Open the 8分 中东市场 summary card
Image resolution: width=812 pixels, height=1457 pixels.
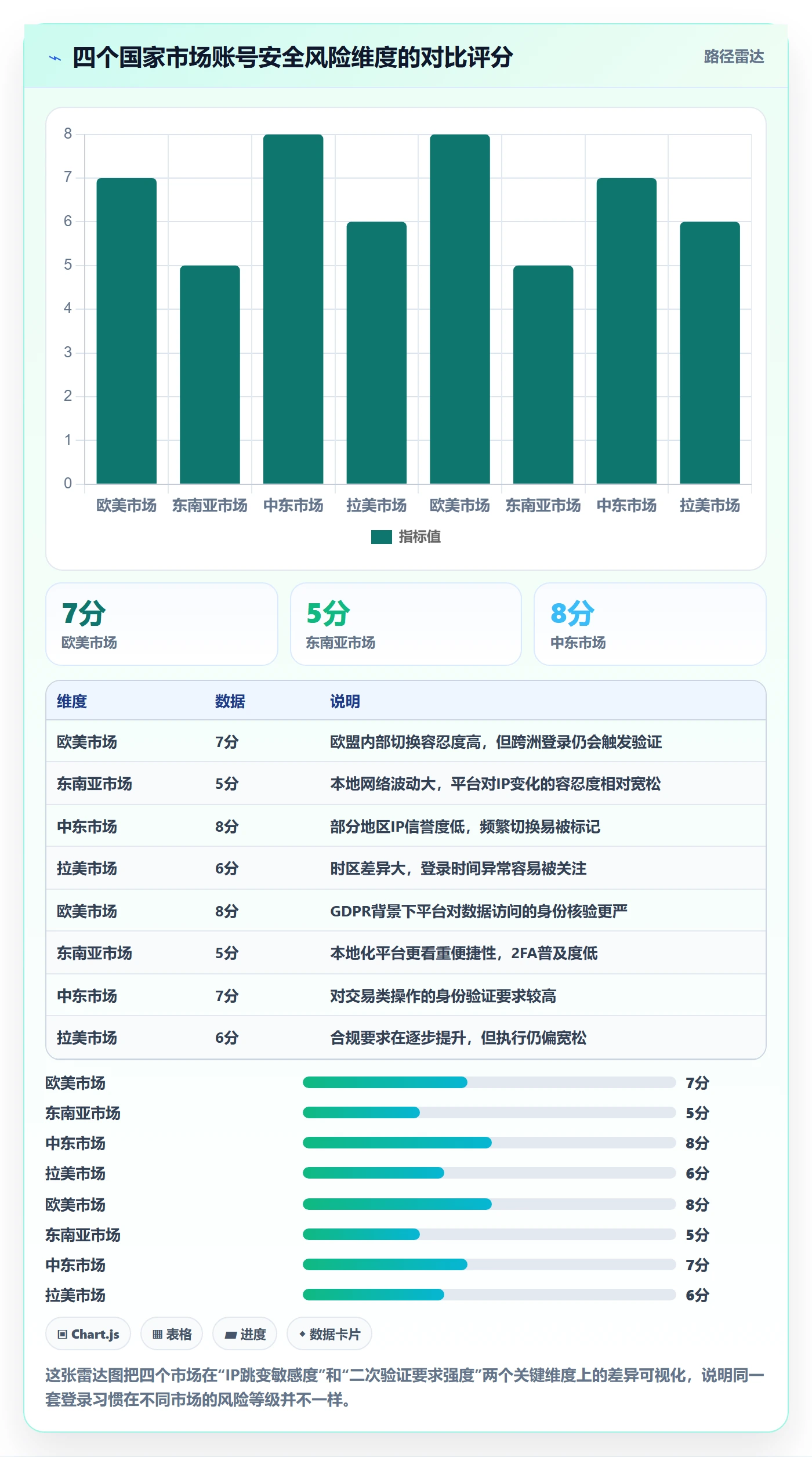pos(650,624)
